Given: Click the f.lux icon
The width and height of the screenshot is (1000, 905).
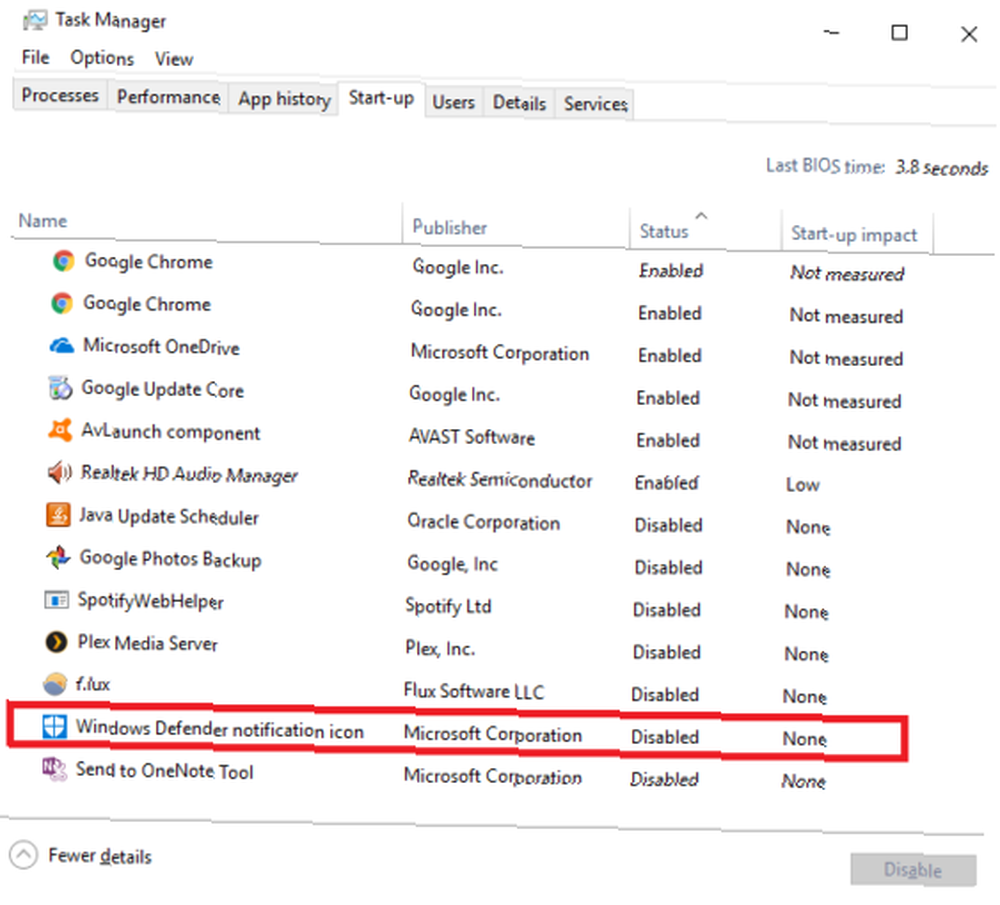Looking at the screenshot, I should click(55, 684).
